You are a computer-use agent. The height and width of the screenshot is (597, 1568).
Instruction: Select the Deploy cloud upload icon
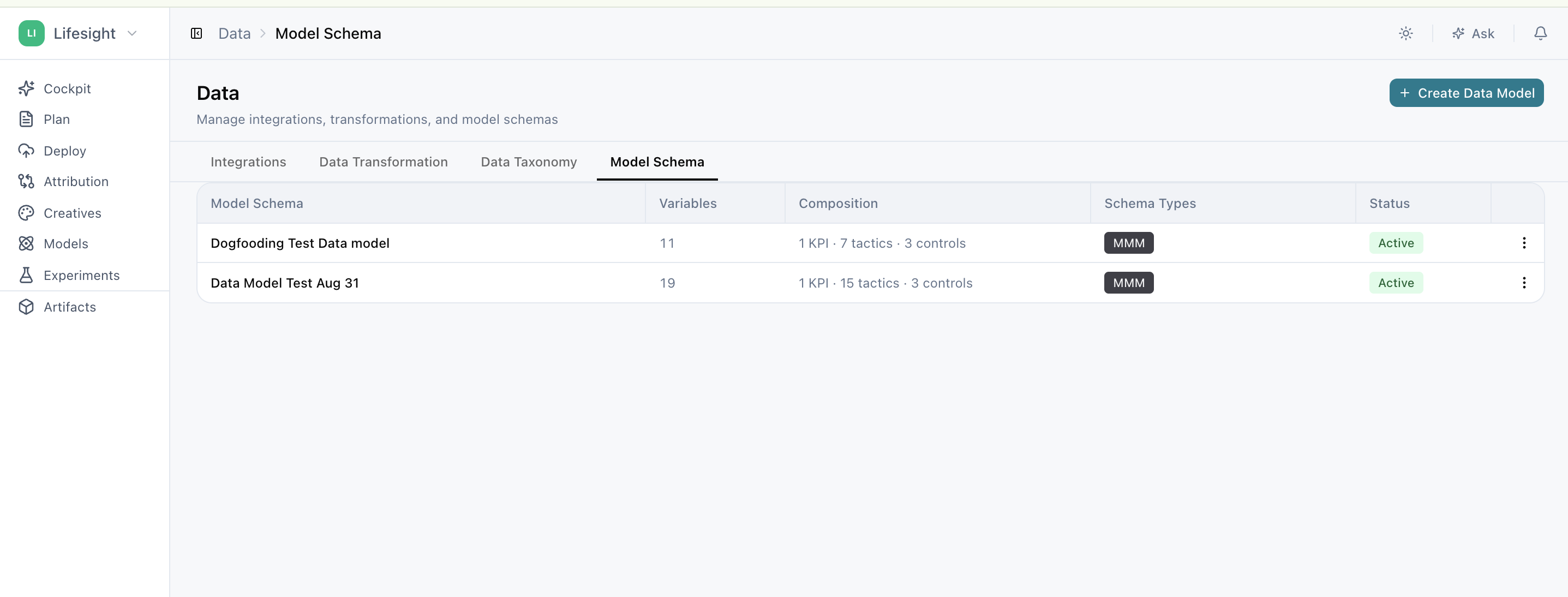point(26,150)
